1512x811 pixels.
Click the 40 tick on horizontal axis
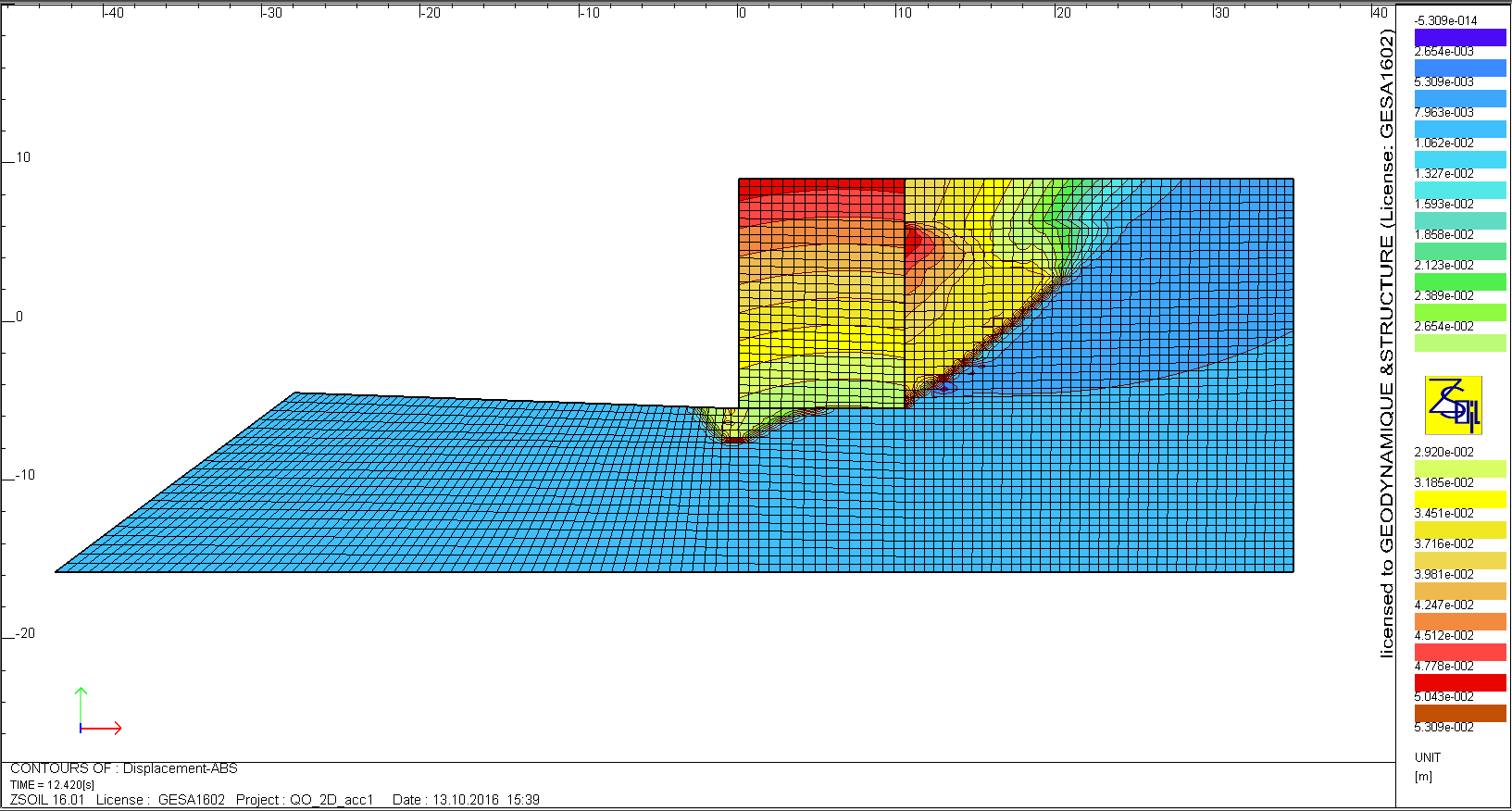[1381, 13]
